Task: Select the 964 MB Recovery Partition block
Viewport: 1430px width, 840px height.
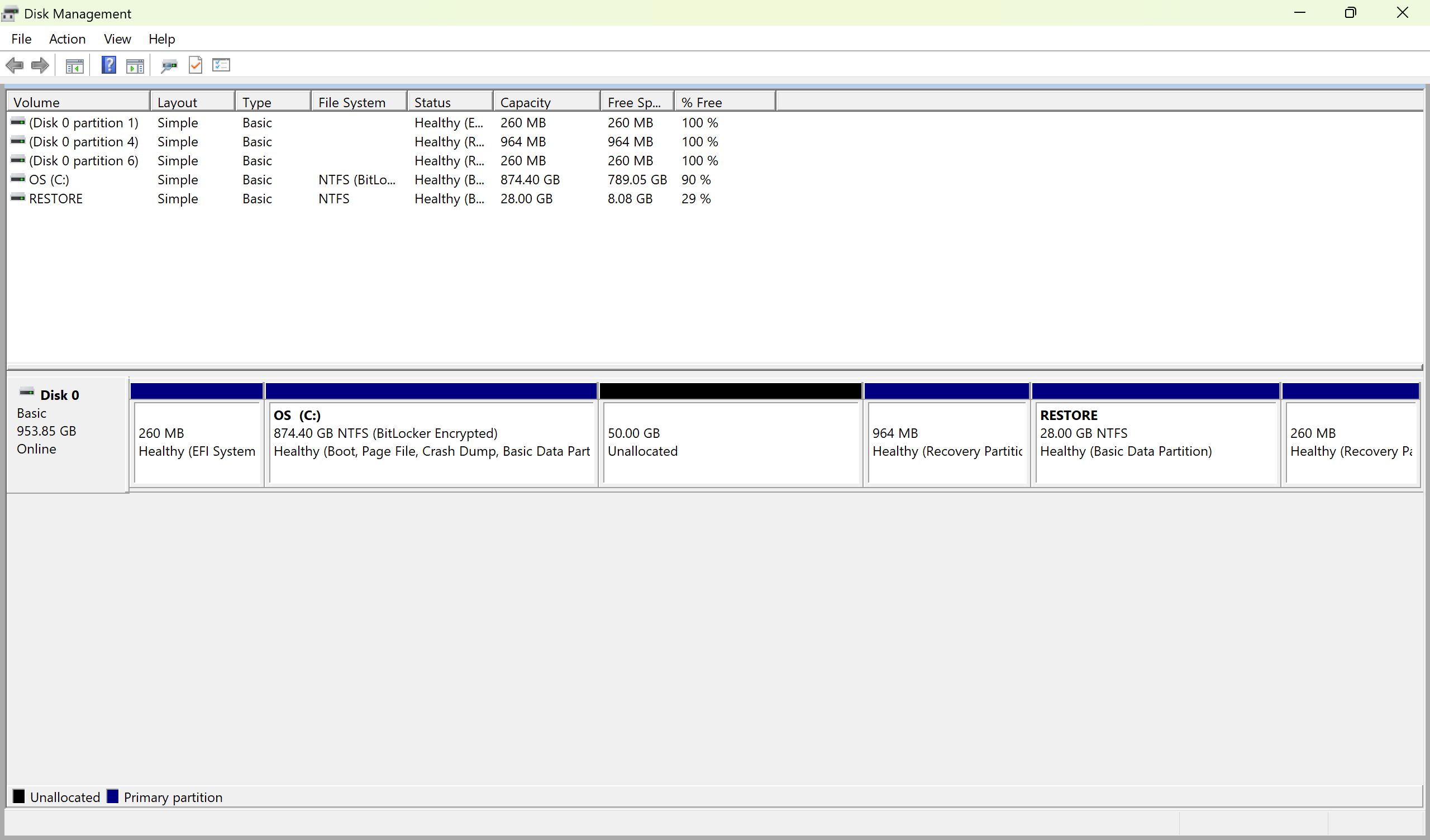Action: (946, 435)
